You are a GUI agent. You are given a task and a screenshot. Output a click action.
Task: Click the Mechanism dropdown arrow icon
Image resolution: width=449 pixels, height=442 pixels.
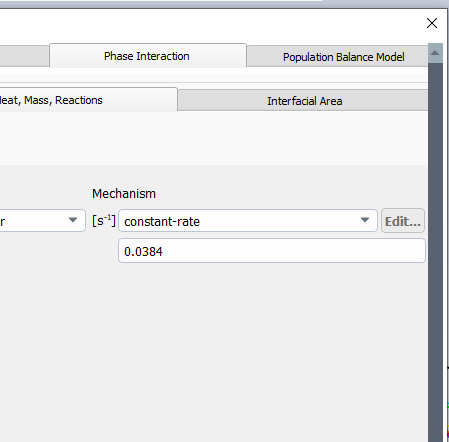pos(365,220)
